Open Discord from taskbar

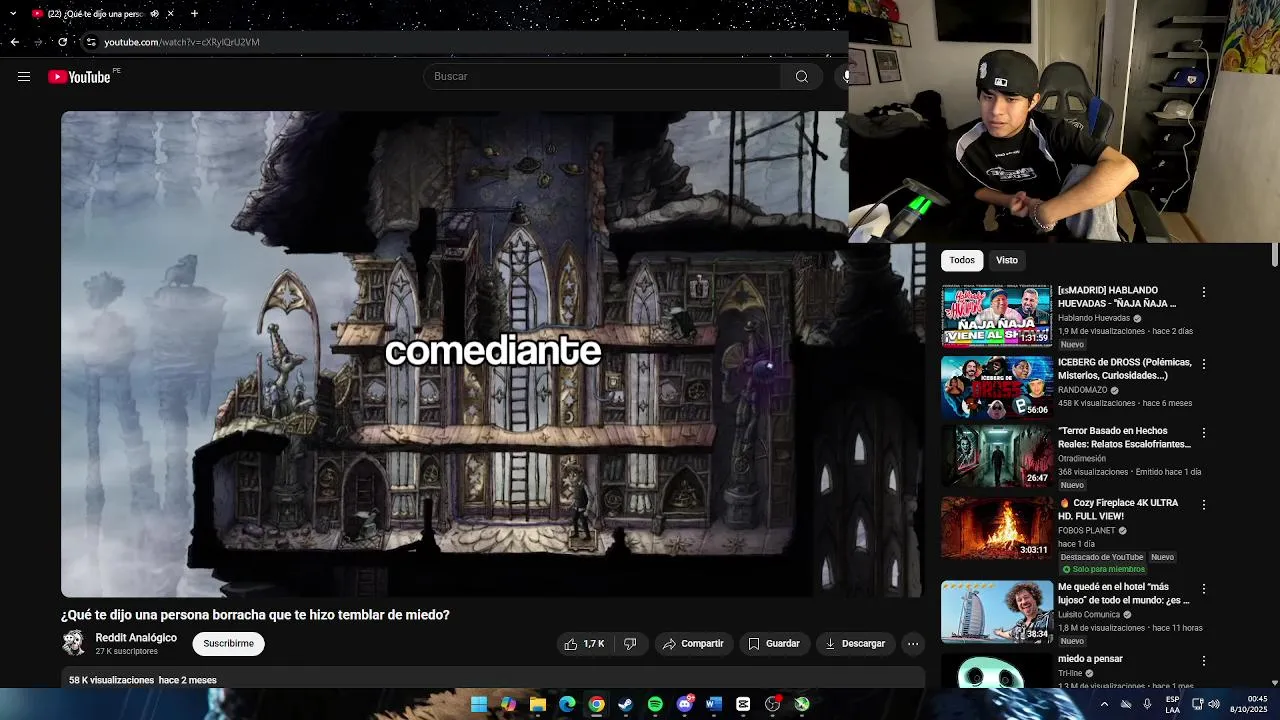[685, 704]
